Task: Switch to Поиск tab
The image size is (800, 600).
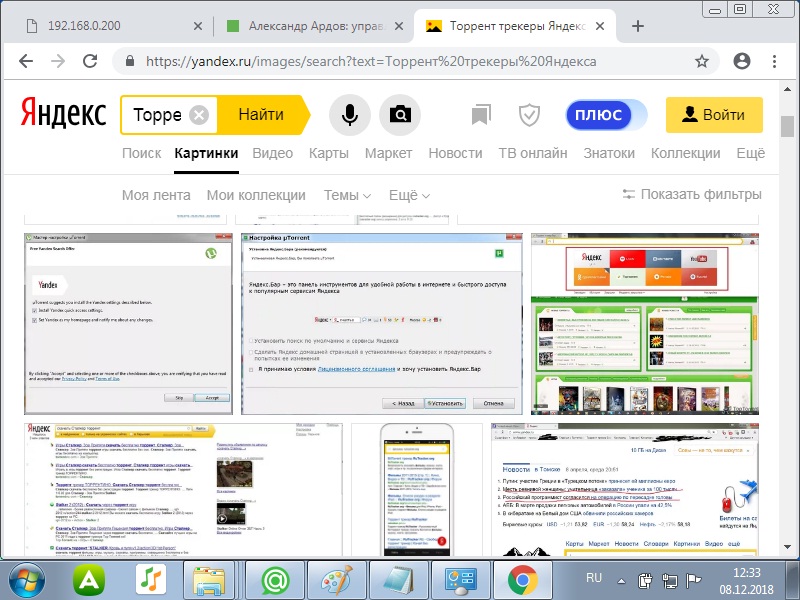Action: coord(141,153)
